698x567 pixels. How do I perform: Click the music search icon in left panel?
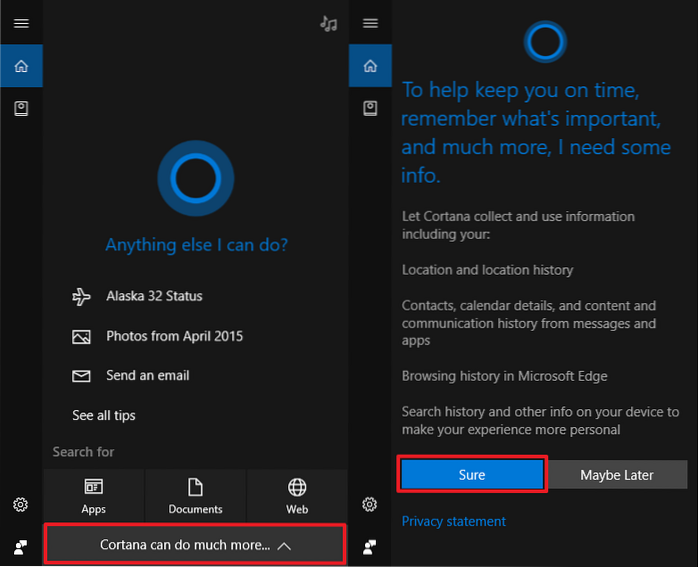coord(328,24)
